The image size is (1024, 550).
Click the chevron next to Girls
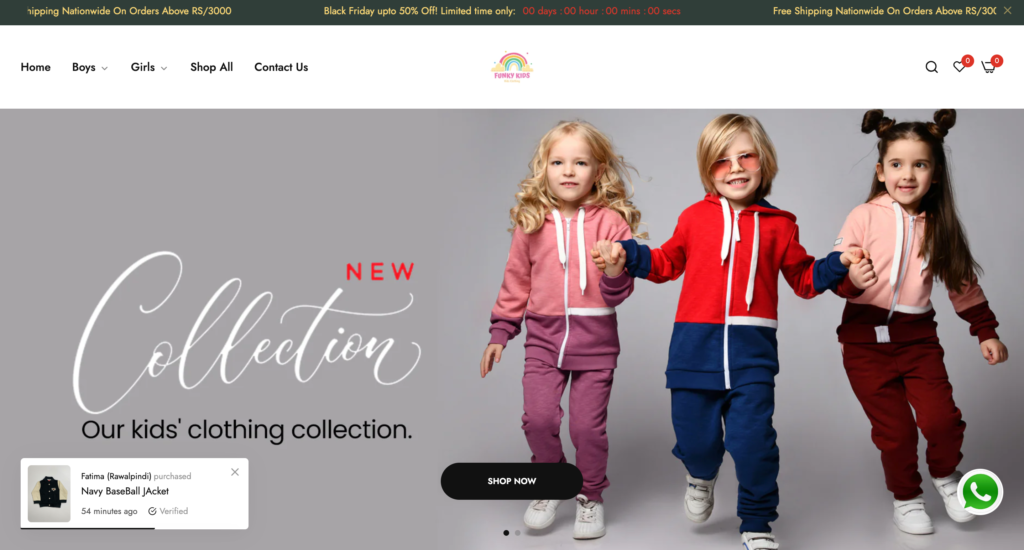tap(164, 69)
